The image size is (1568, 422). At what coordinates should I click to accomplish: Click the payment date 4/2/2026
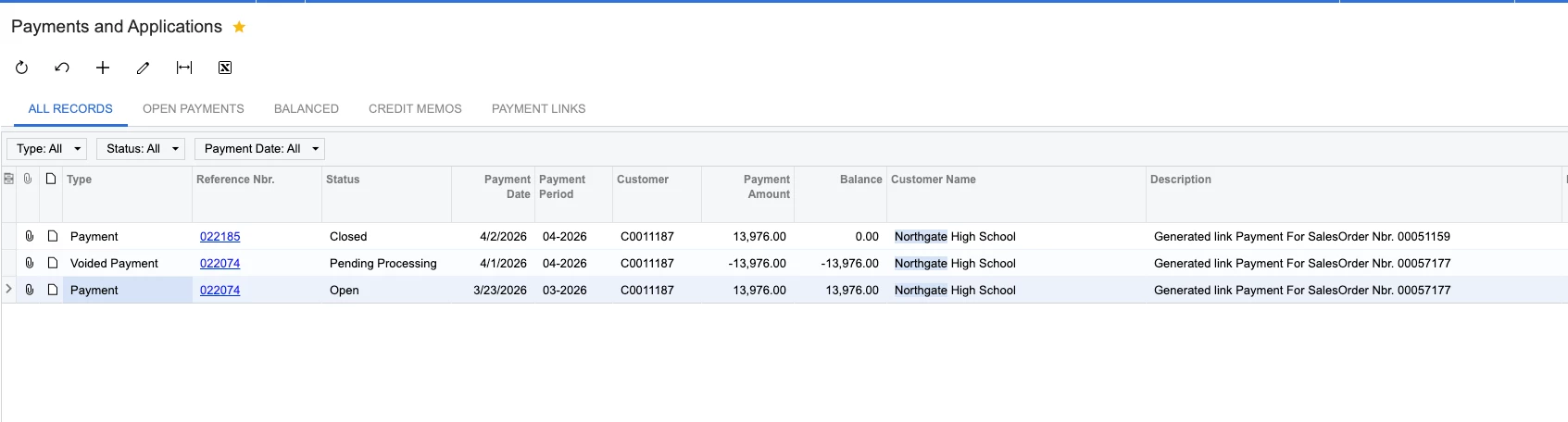click(493, 236)
